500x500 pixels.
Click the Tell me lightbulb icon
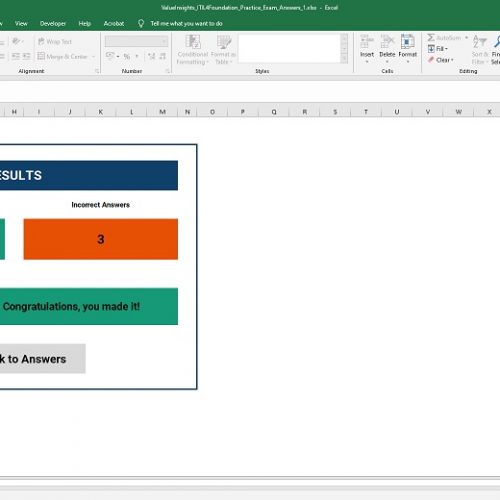(x=141, y=23)
